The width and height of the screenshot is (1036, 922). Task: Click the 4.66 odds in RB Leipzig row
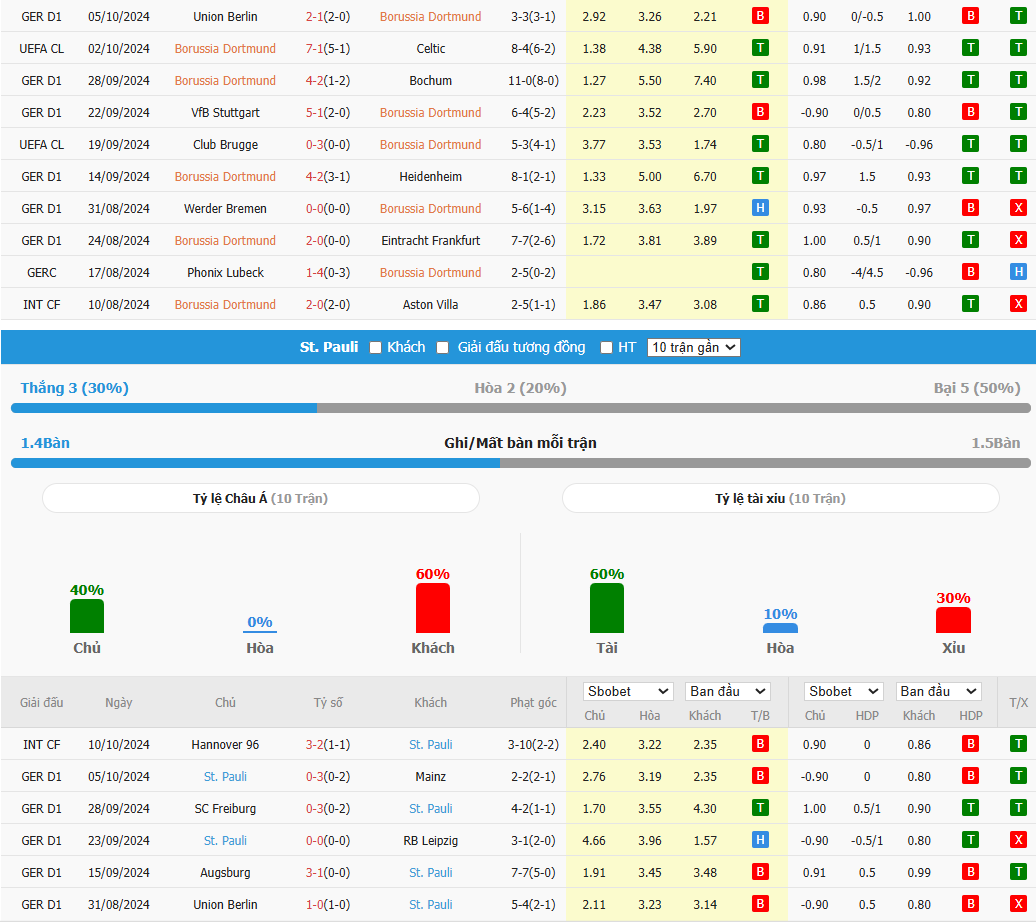tap(594, 841)
